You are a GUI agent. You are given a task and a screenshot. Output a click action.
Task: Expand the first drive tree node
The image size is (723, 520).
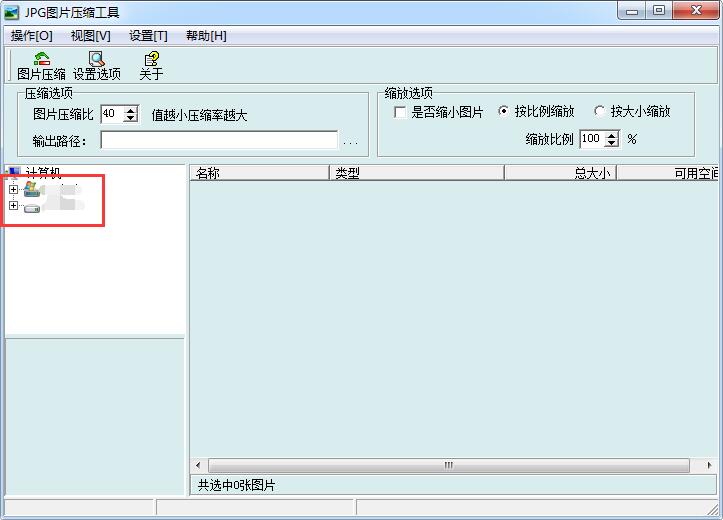click(13, 189)
